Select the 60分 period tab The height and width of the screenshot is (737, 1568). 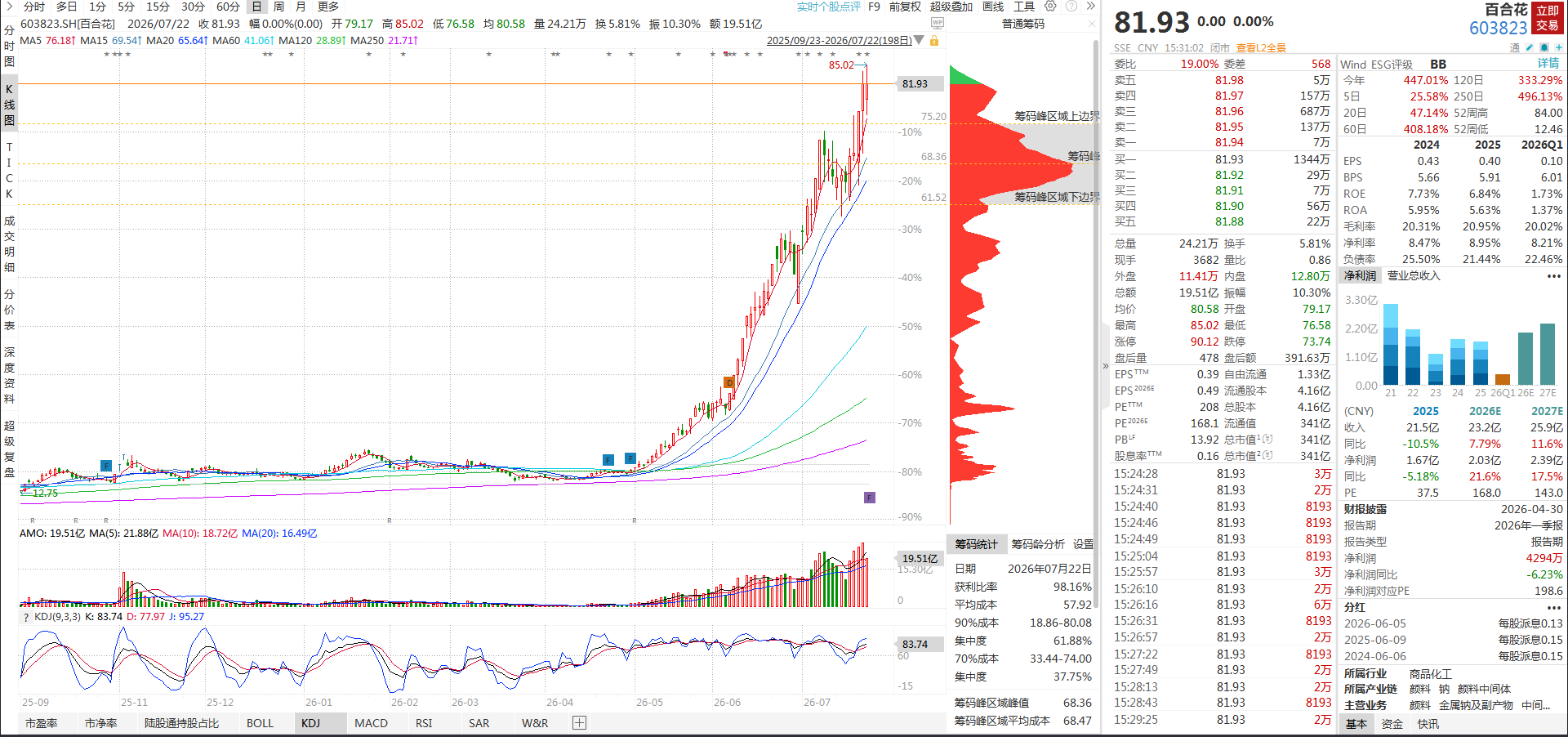227,7
